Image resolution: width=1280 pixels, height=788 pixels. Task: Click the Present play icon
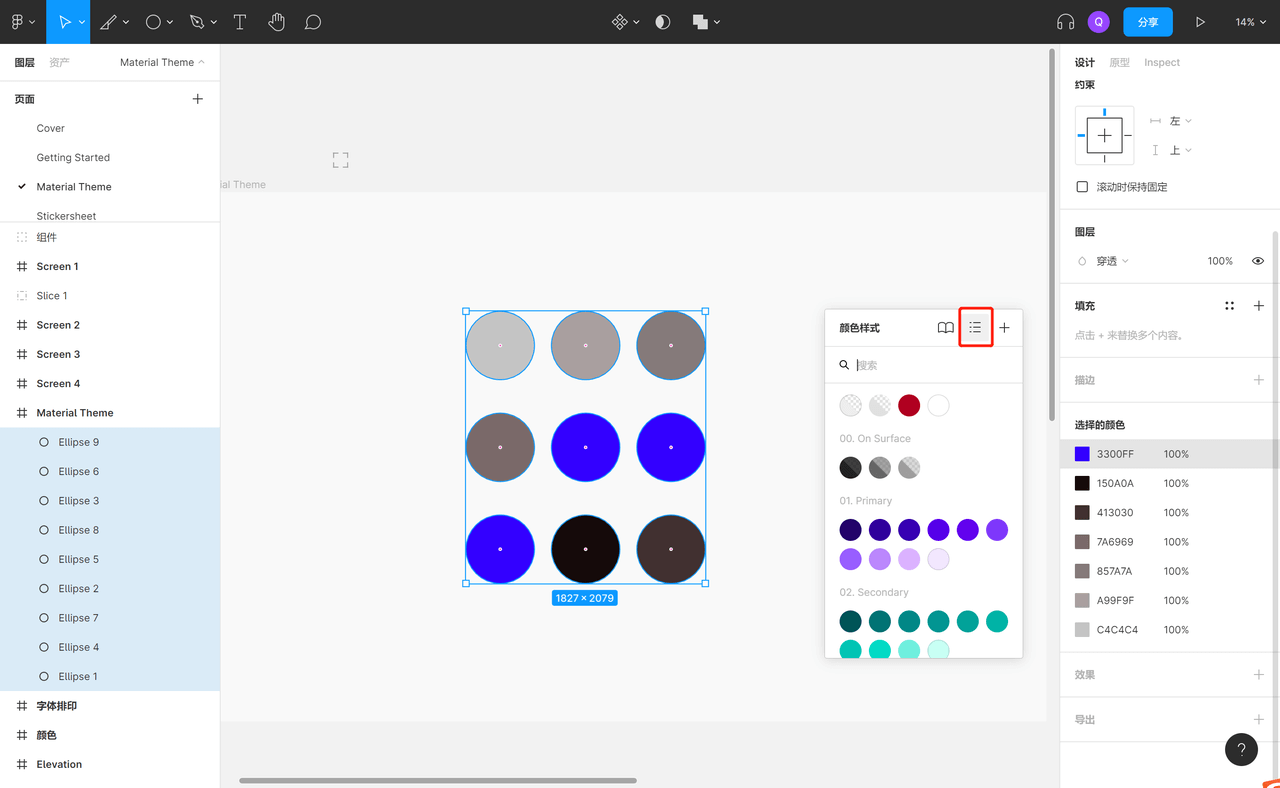point(1200,22)
